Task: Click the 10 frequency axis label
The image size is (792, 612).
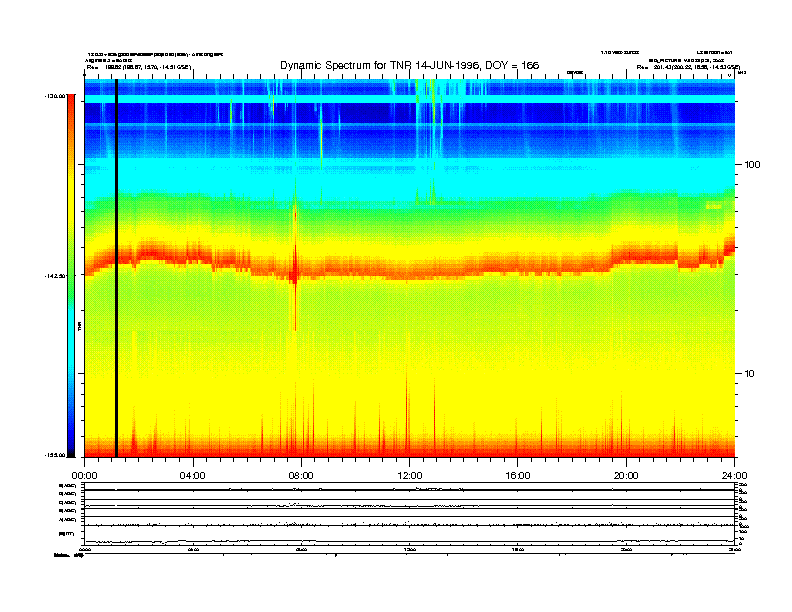Action: 750,374
